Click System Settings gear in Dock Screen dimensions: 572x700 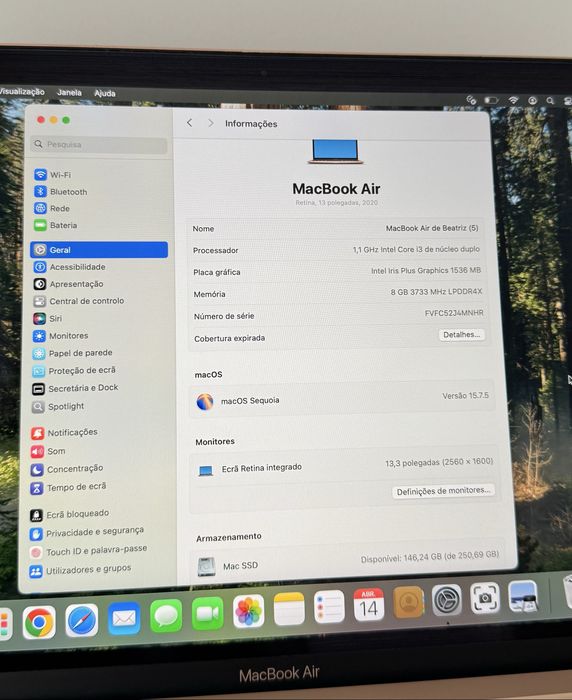[x=447, y=600]
